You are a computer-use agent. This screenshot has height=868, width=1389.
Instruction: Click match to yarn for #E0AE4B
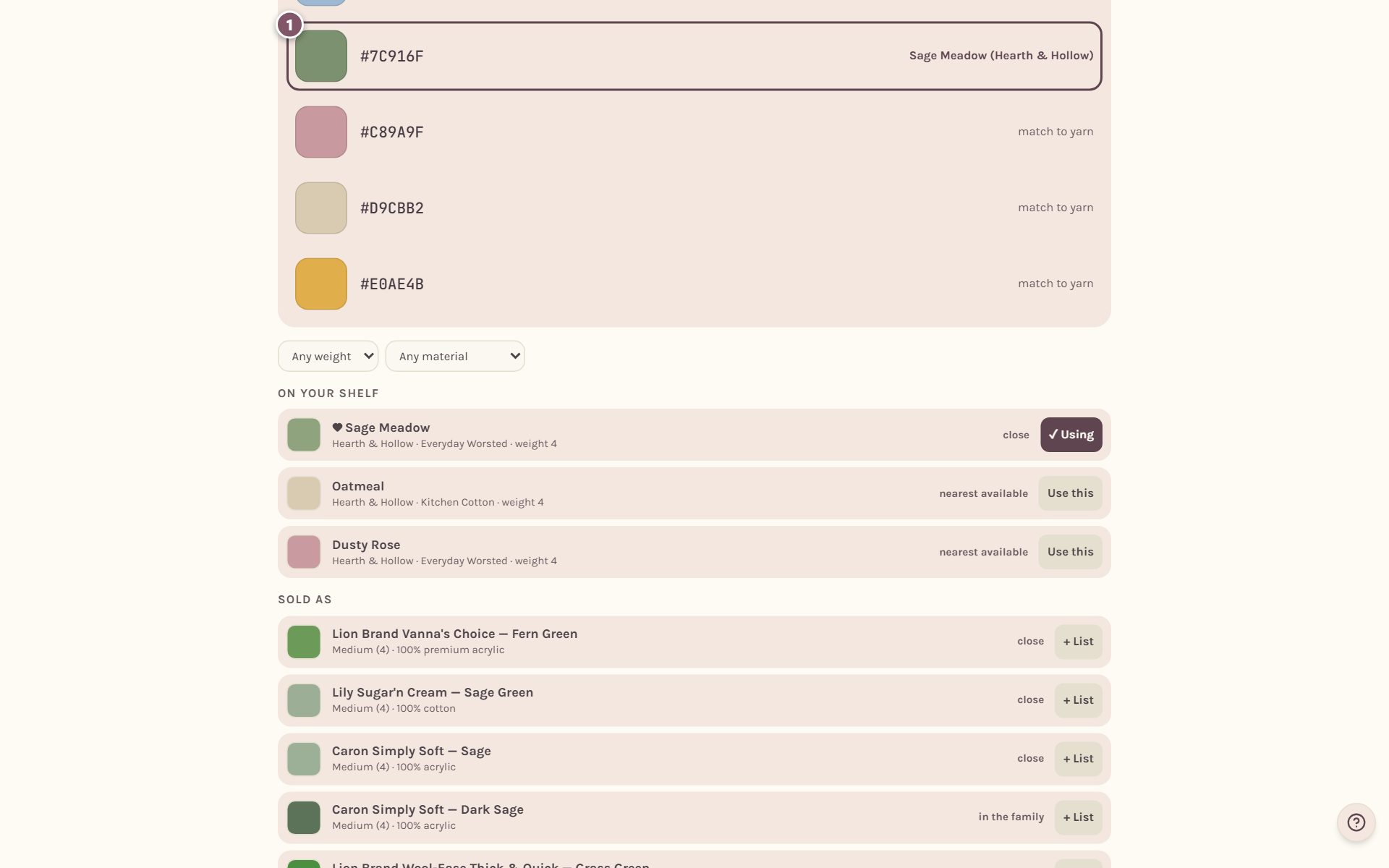click(1055, 284)
